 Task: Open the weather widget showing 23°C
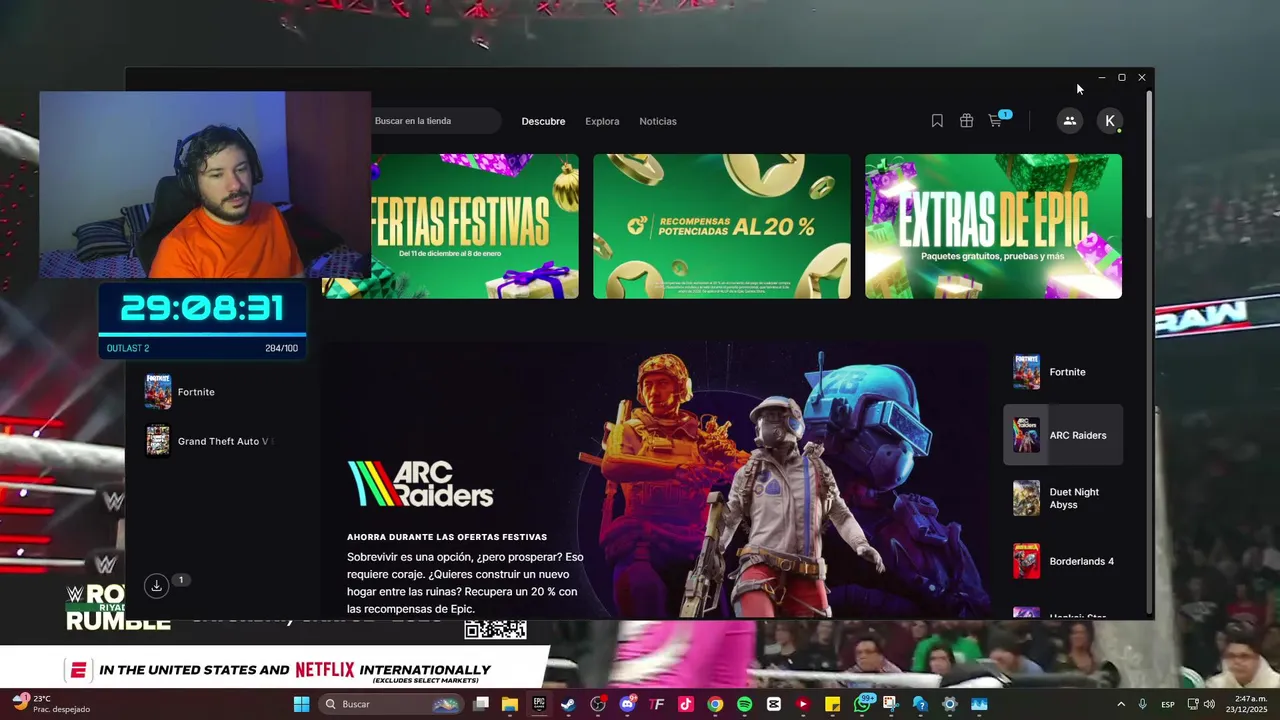(52, 704)
